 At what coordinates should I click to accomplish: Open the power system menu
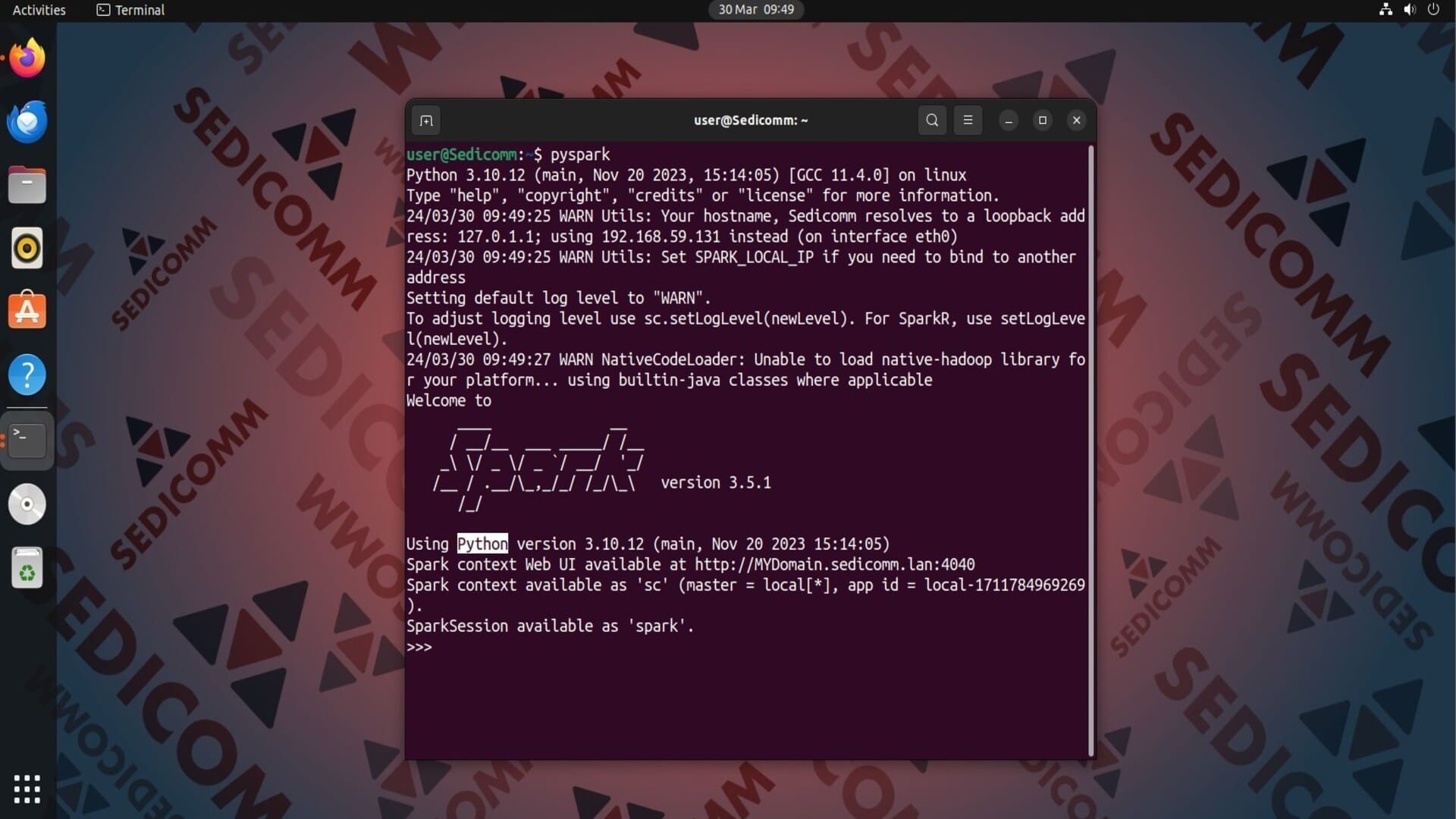(x=1433, y=10)
